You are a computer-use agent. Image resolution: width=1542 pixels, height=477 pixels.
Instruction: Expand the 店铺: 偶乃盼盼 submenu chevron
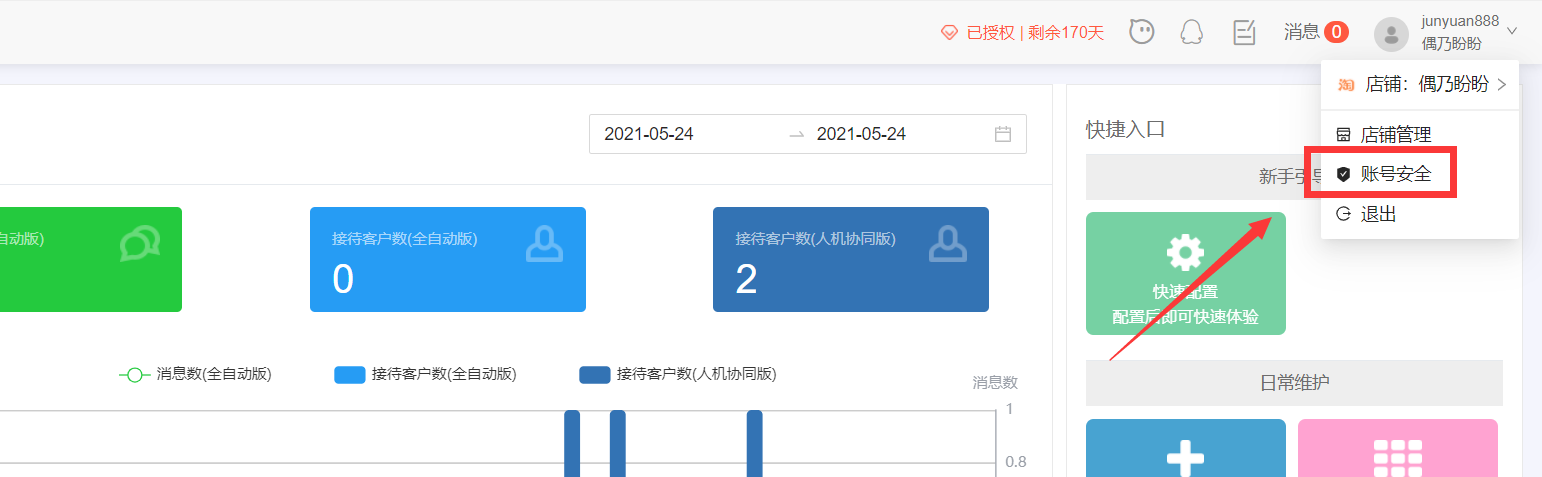pyautogui.click(x=1501, y=85)
